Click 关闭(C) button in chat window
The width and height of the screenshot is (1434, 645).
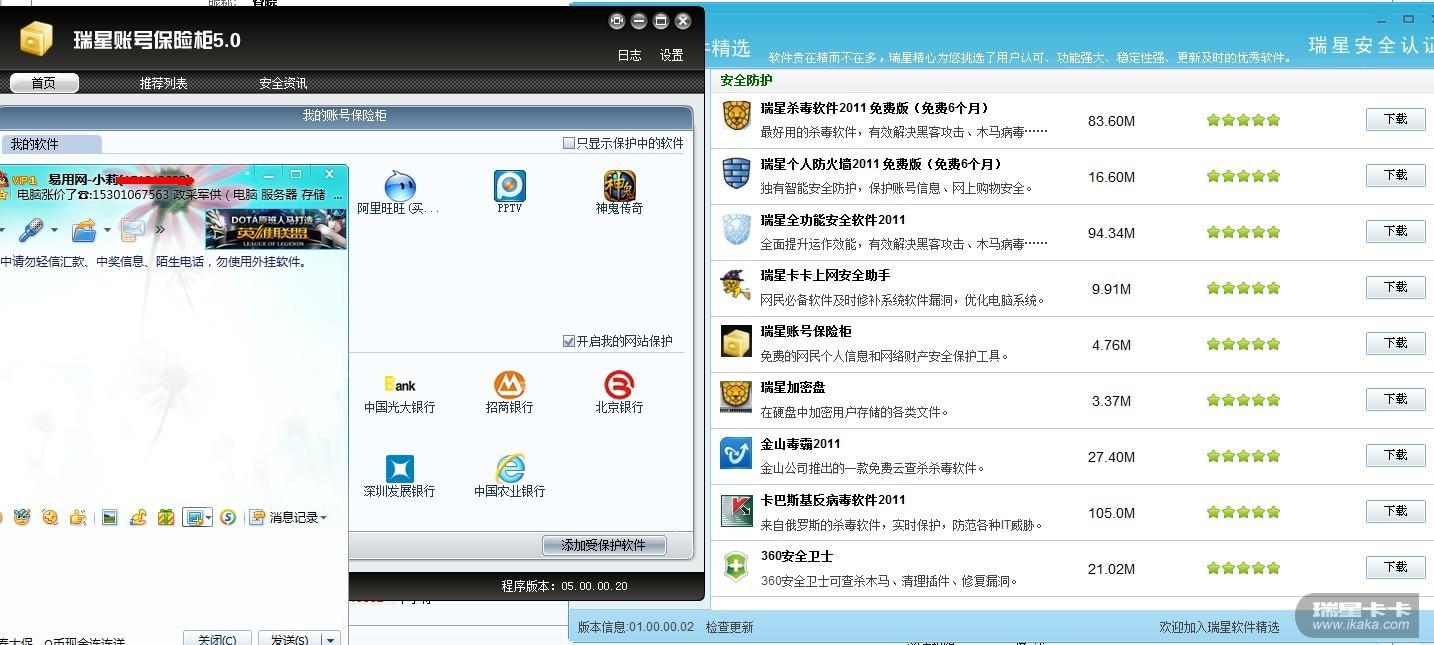pyautogui.click(x=217, y=639)
